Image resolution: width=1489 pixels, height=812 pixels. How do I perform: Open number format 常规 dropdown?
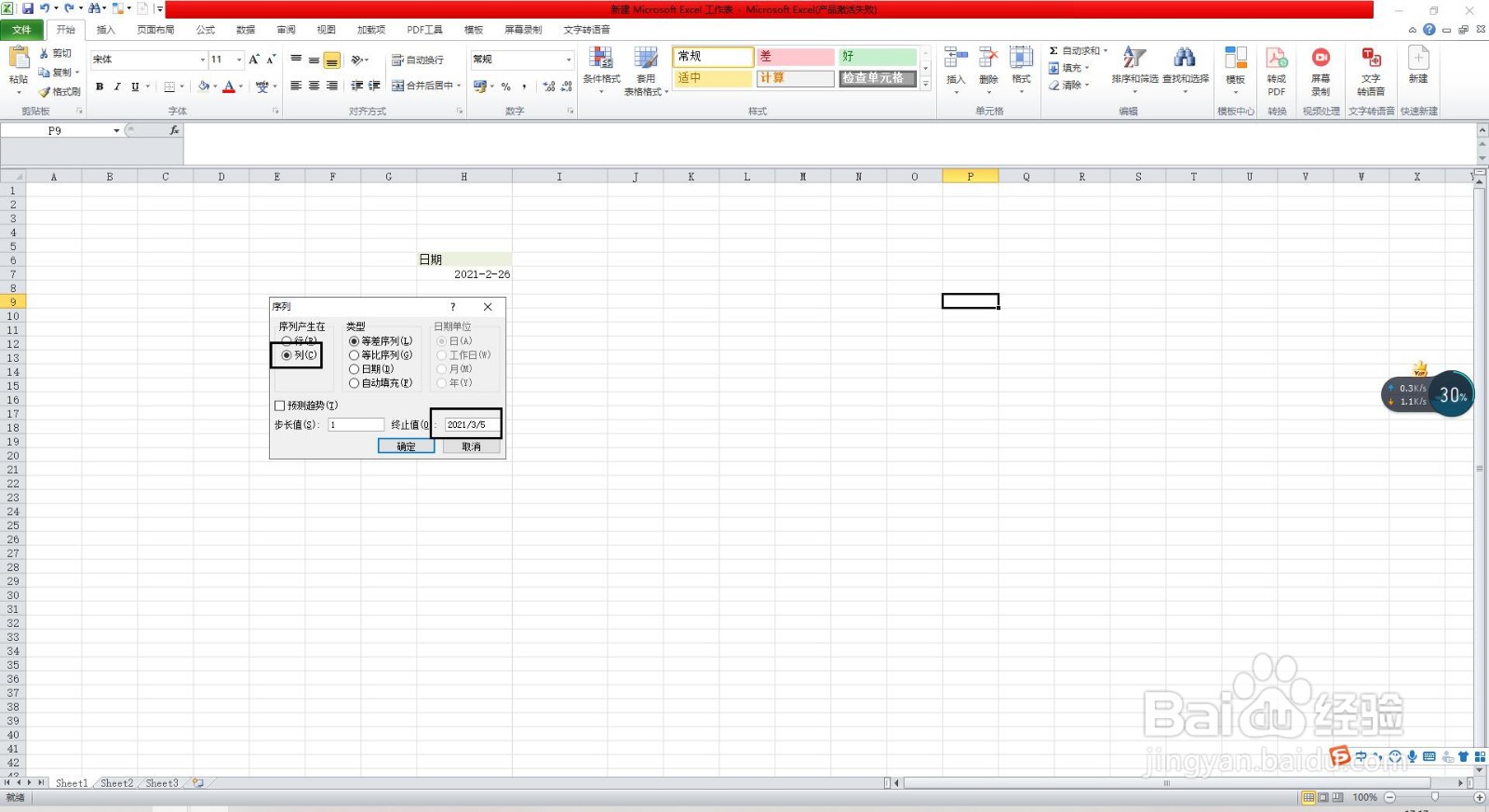point(569,60)
